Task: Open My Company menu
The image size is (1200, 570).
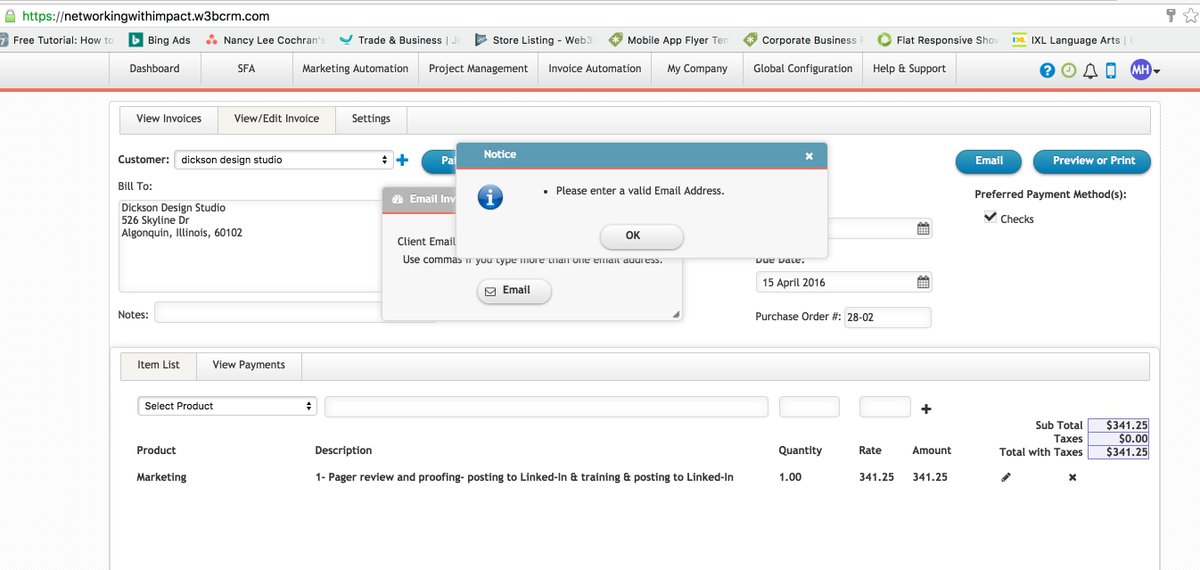Action: click(697, 69)
